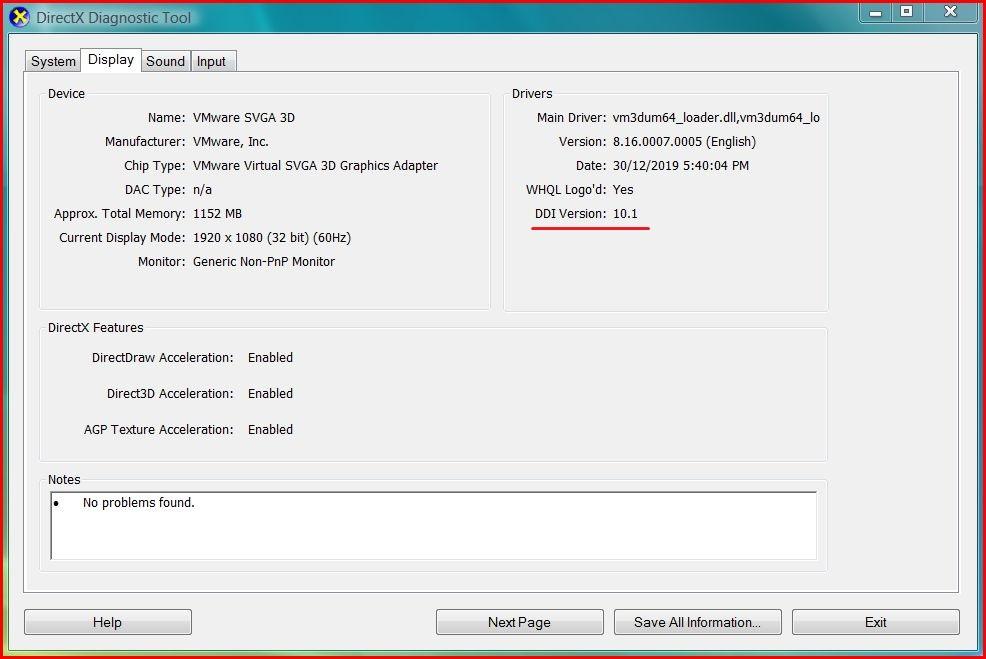Minimize the DirectX Diagnostic Tool window
This screenshot has width=986, height=659.
coord(875,11)
